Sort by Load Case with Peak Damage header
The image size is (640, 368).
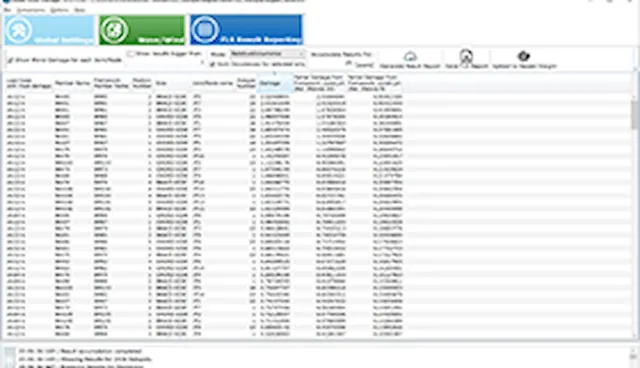[29, 83]
